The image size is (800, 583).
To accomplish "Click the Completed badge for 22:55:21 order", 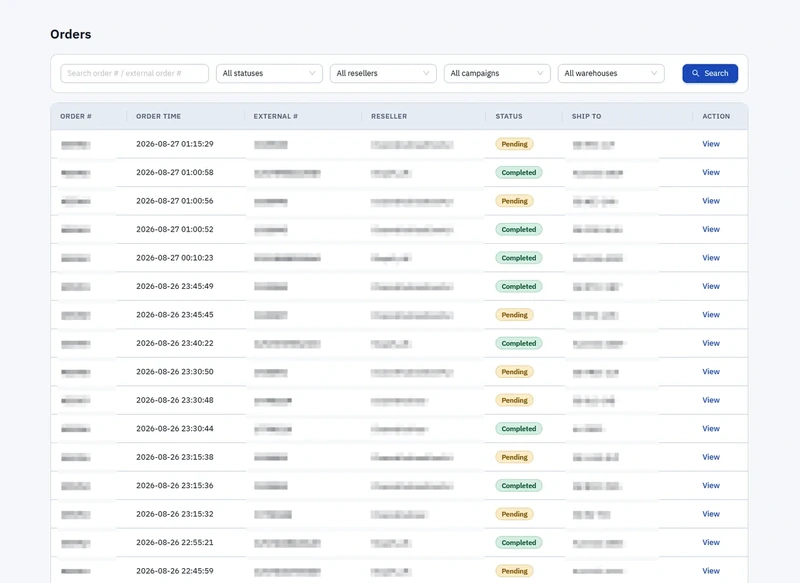I will [x=518, y=543].
